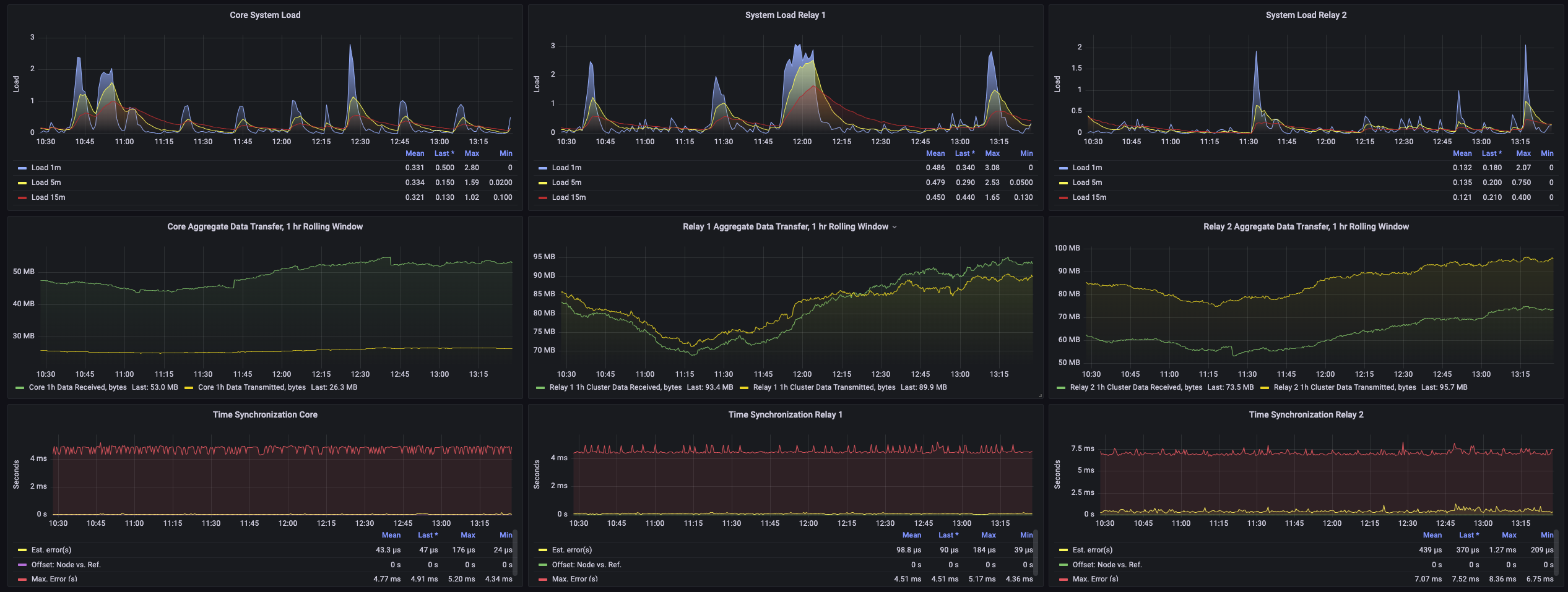Screen dimensions: 1568x592
Task: Toggle Load 15m series in System Load Relay 2 legend
Action: point(1089,197)
